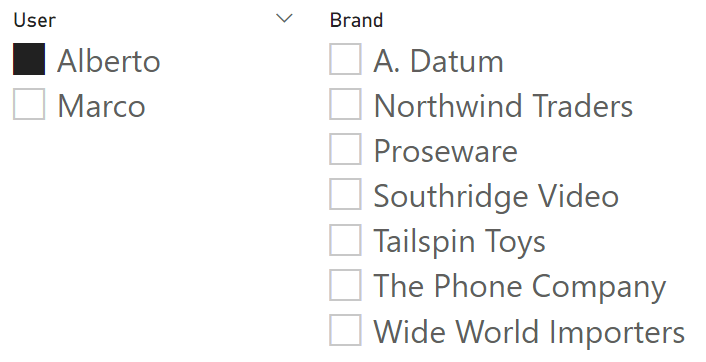Screen dimensions: 706x362
Task: Click the Brand slicer header
Action: pos(357,20)
